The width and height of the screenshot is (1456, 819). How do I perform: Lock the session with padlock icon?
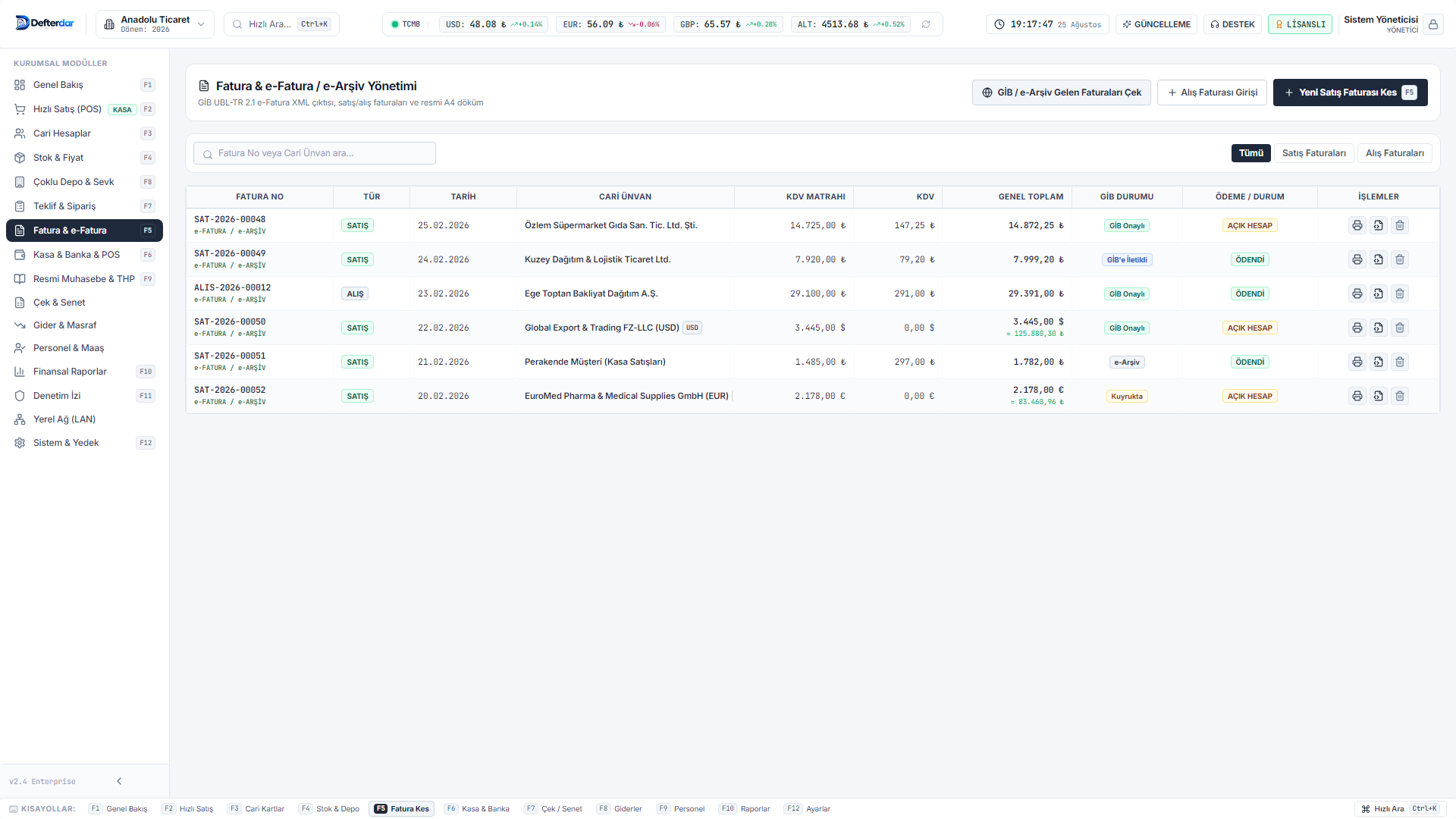1432,24
